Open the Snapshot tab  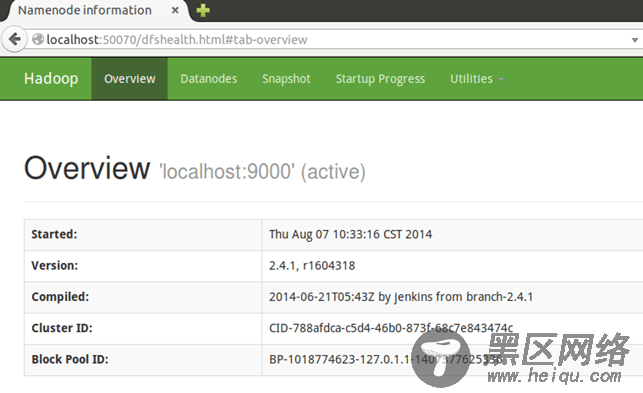coord(286,79)
